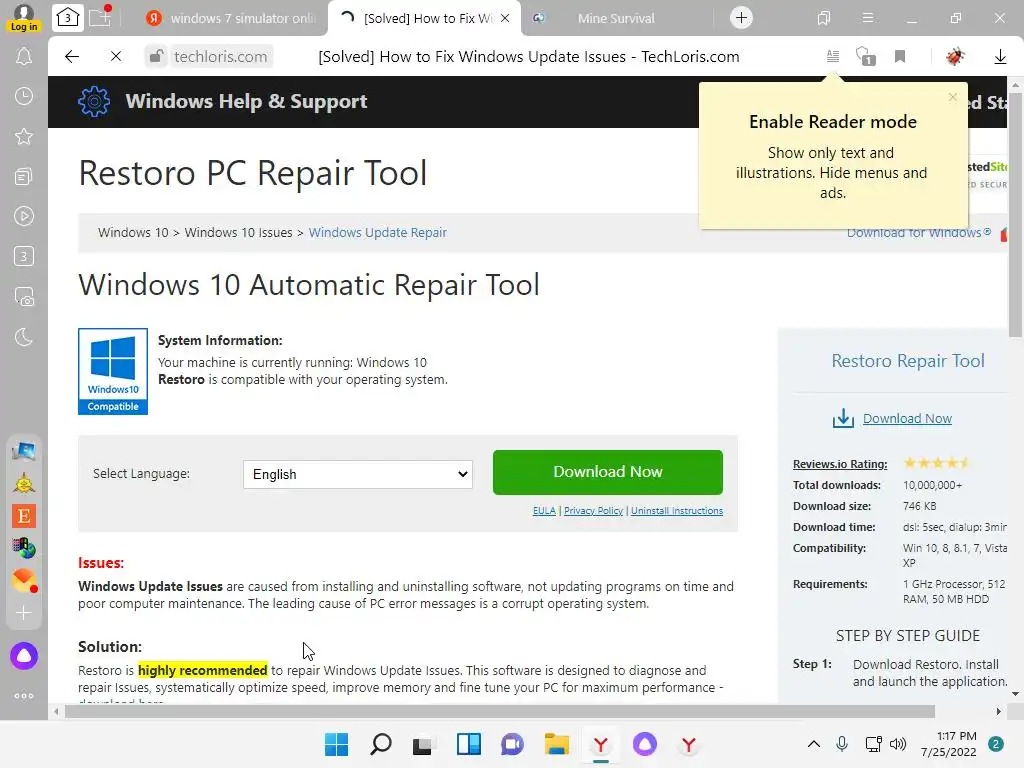
Task: Click the green Download Now button
Action: point(608,472)
